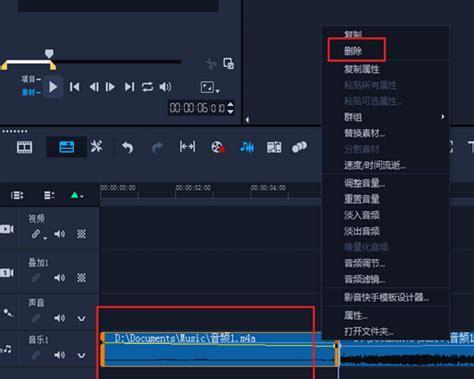The image size is (474, 379).
Task: Choose 删除 from the context menu
Action: pyautogui.click(x=353, y=51)
